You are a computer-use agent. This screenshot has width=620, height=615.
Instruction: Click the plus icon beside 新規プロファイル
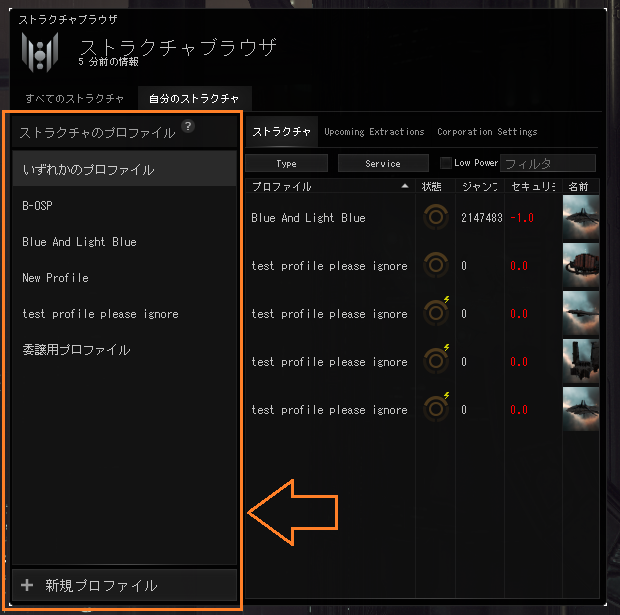pos(27,585)
